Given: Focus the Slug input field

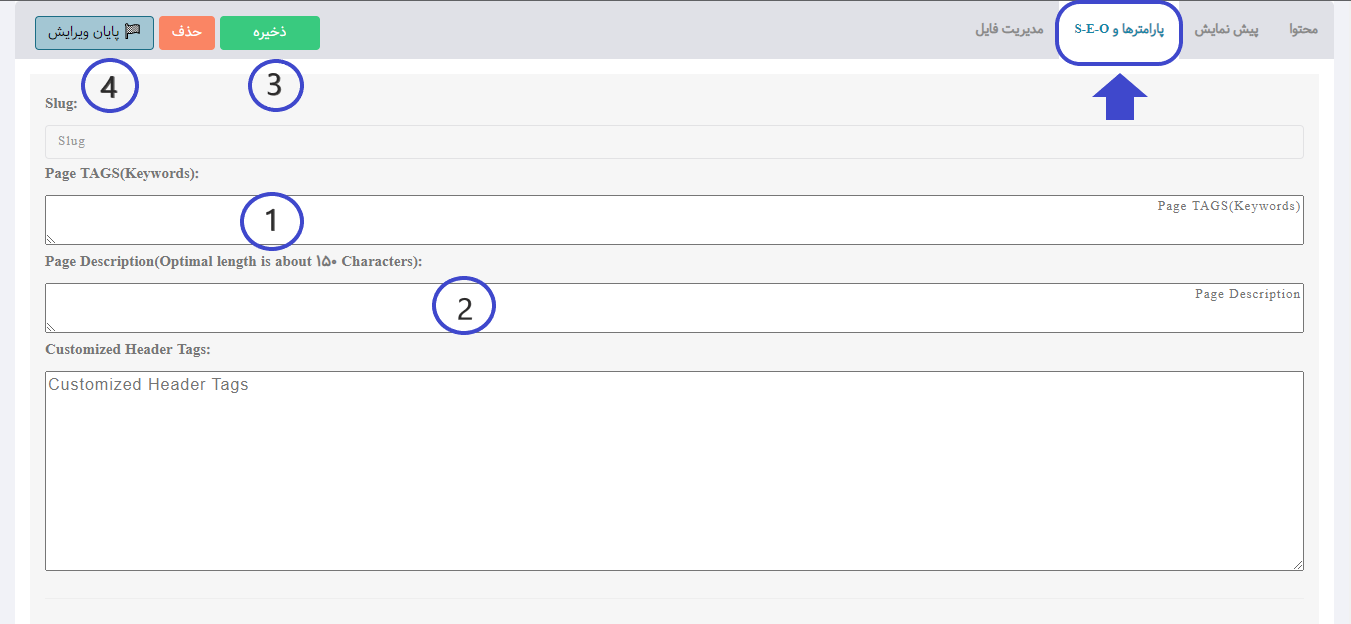Looking at the screenshot, I should [x=674, y=142].
